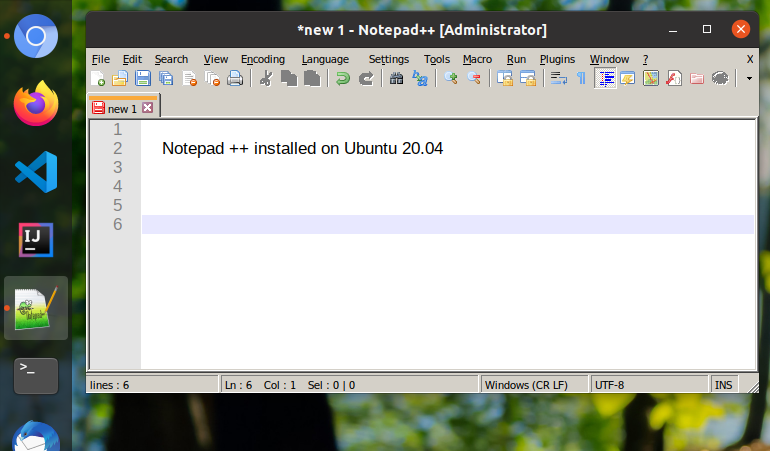The height and width of the screenshot is (451, 770).
Task: Click line number 2 in the margin
Action: 117,148
